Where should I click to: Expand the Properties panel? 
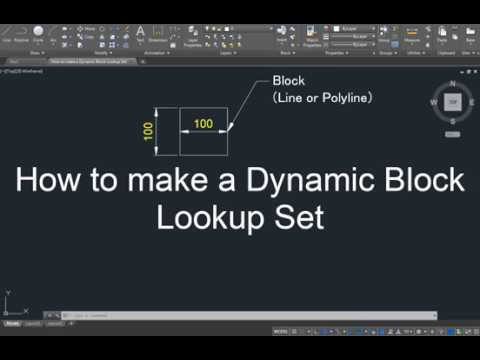tap(336, 53)
